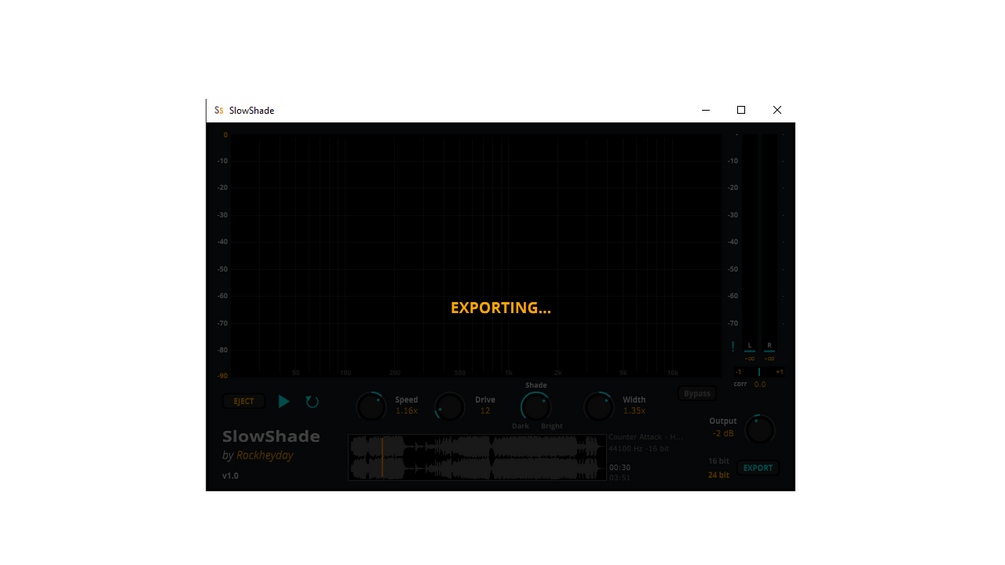Viewport: 1005px width, 565px height.
Task: Toggle the Bypass button
Action: click(697, 393)
